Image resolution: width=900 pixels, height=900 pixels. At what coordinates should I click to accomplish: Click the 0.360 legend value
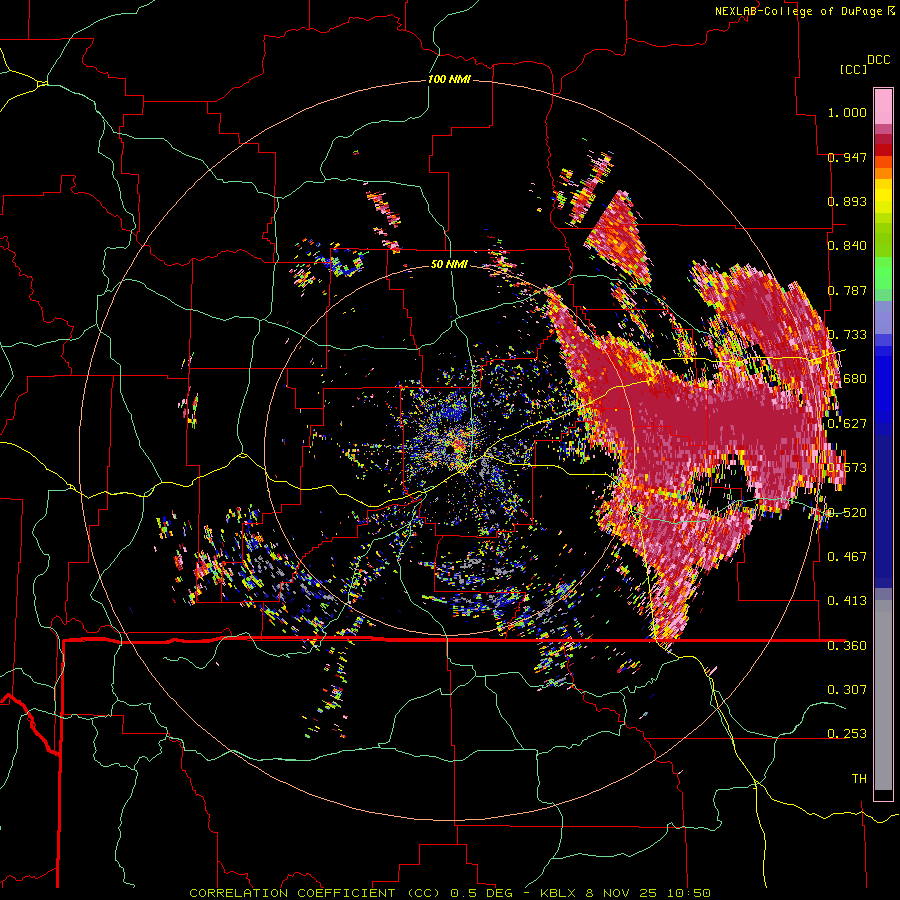847,646
